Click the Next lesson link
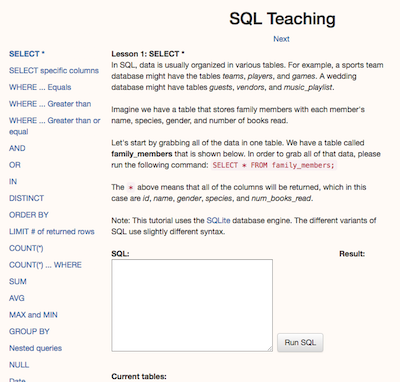The height and width of the screenshot is (382, 400). pyautogui.click(x=281, y=39)
